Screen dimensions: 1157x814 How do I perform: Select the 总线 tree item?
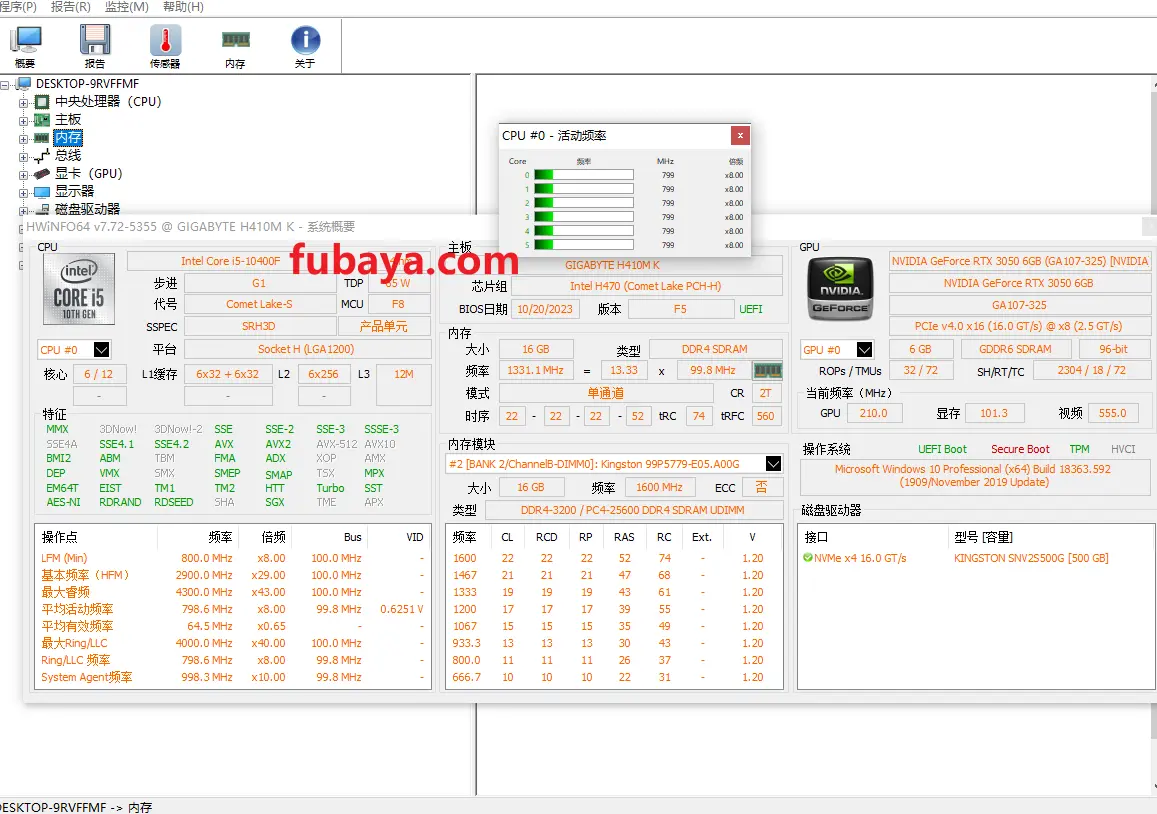[68, 156]
